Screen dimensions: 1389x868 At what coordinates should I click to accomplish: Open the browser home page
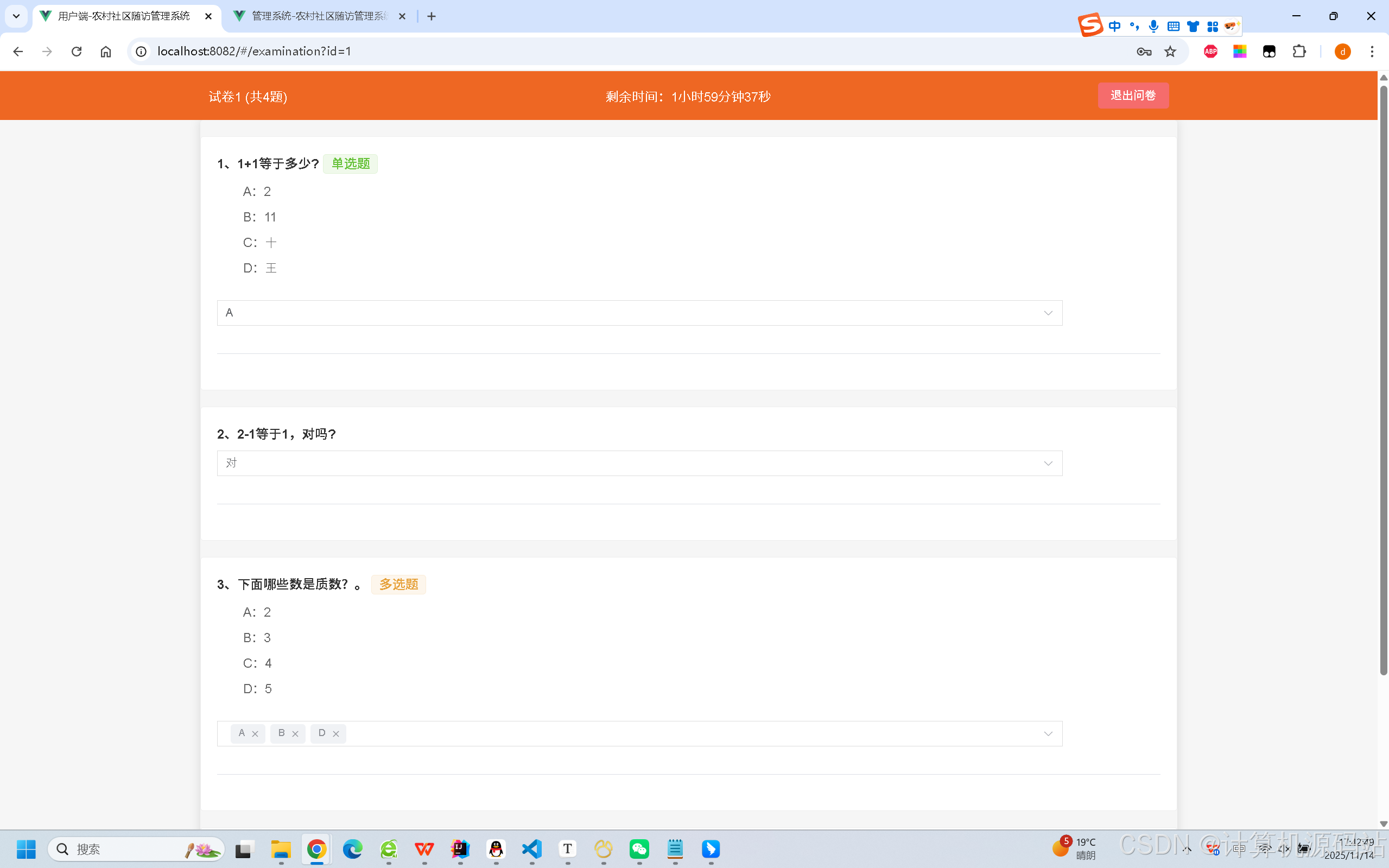pyautogui.click(x=106, y=52)
